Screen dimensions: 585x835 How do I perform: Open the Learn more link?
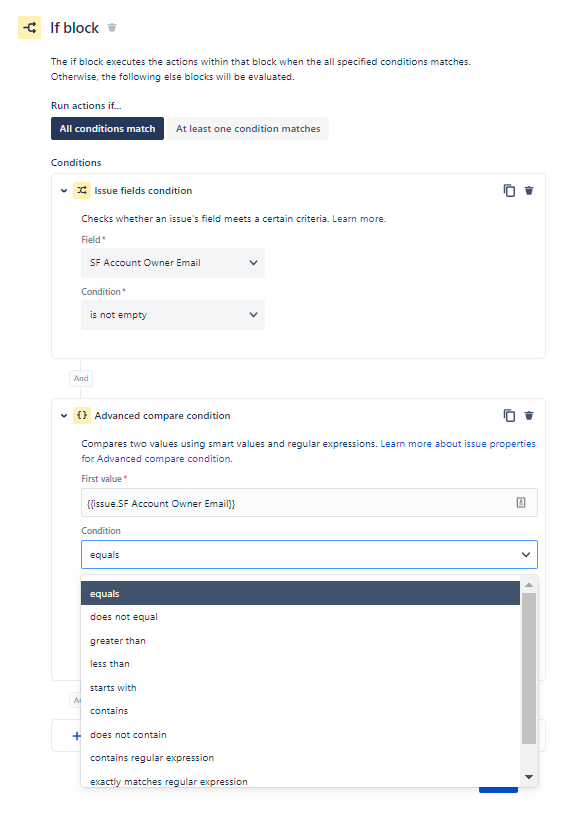click(x=359, y=219)
